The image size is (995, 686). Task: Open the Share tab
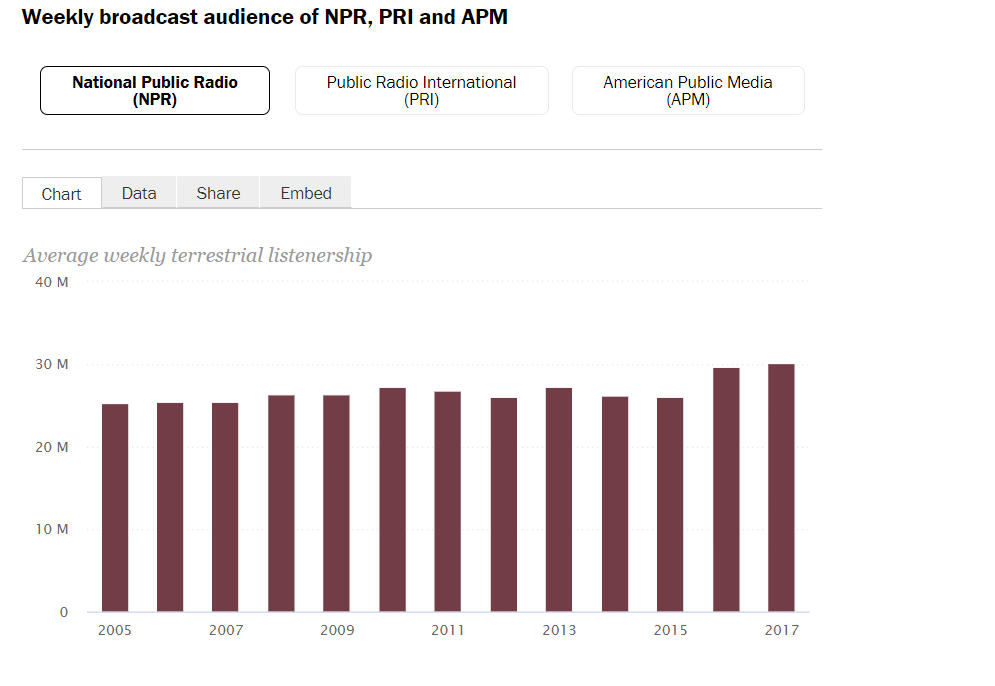pyautogui.click(x=218, y=193)
